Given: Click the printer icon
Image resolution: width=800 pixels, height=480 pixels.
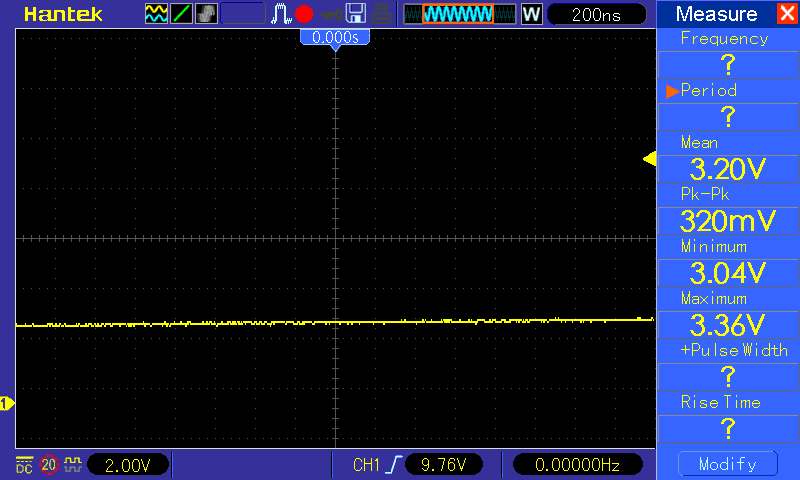Looking at the screenshot, I should click(x=381, y=14).
